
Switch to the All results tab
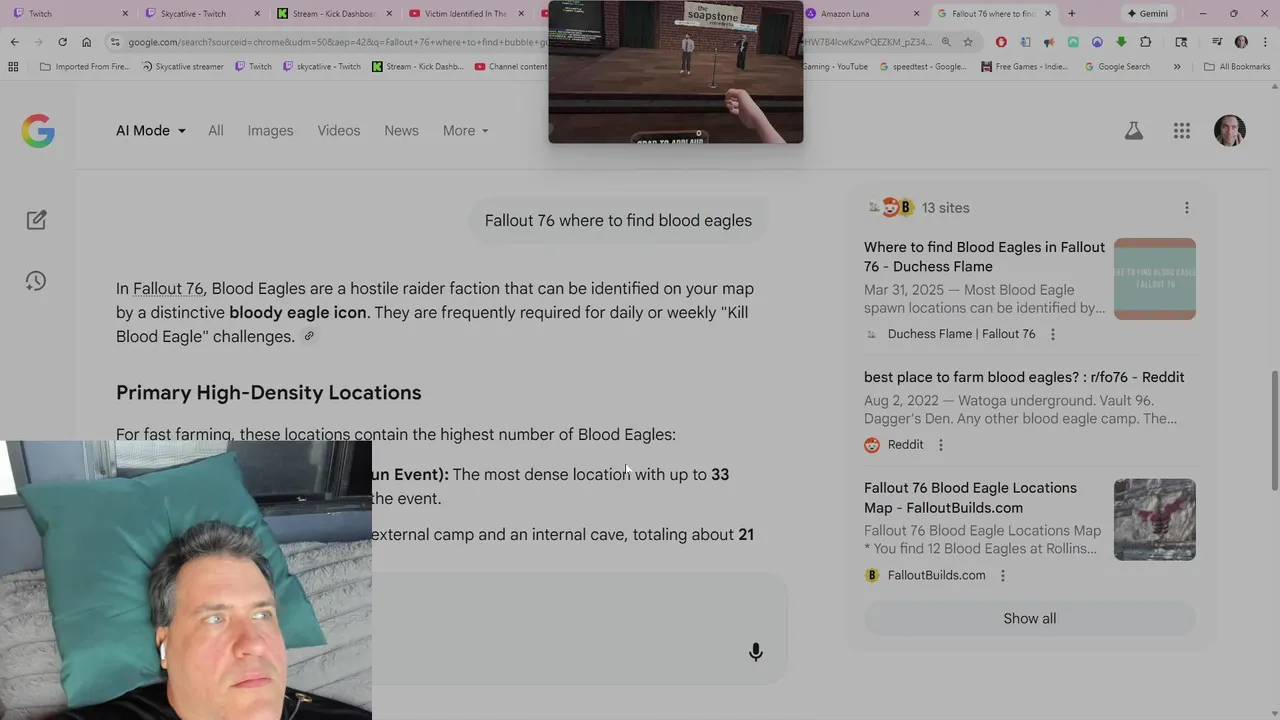[216, 131]
